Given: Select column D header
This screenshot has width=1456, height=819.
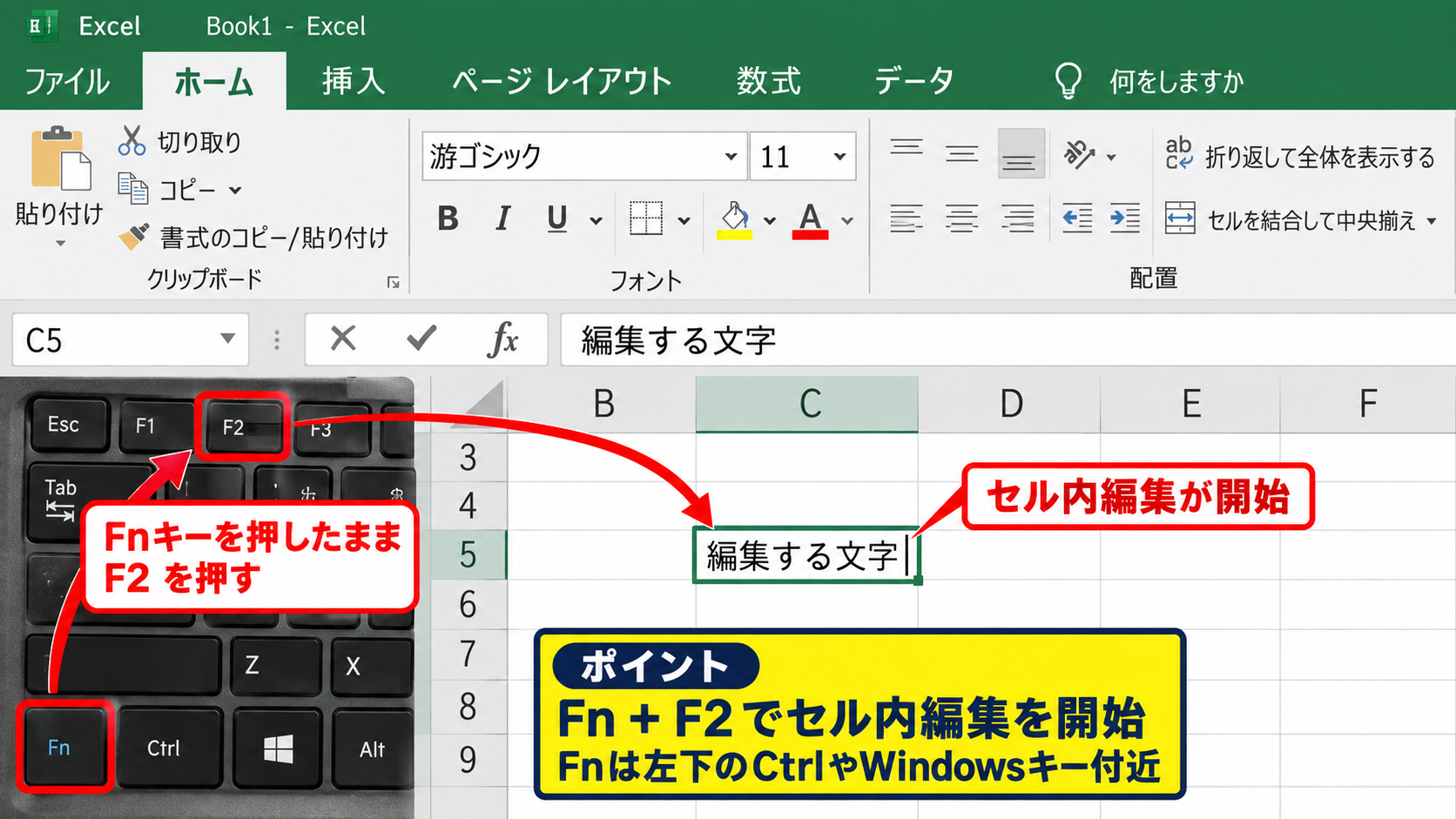Looking at the screenshot, I should pyautogui.click(x=1010, y=405).
